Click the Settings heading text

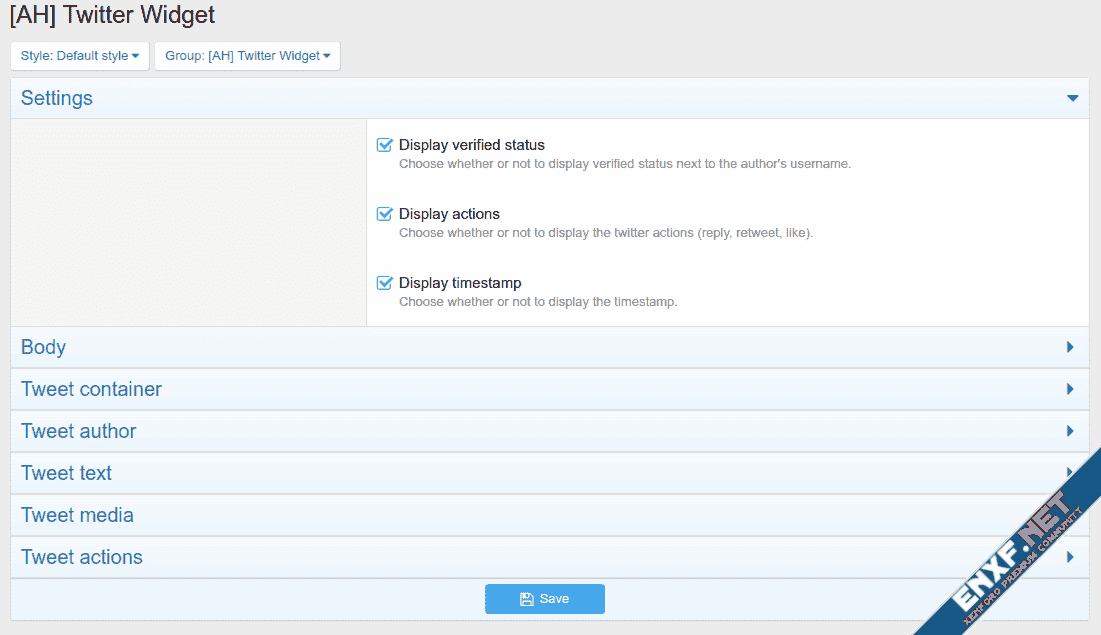point(57,98)
